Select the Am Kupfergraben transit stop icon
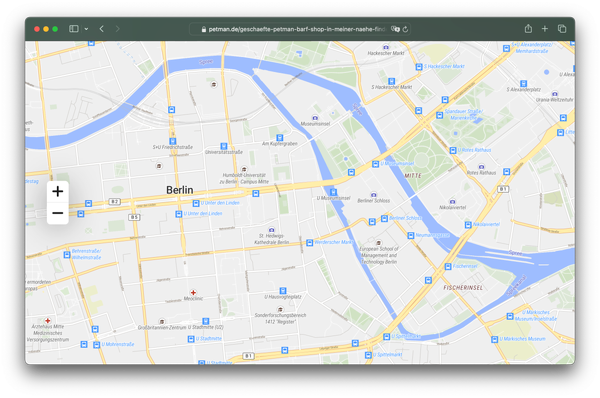Viewport: 600px width, 398px height. coord(280,138)
